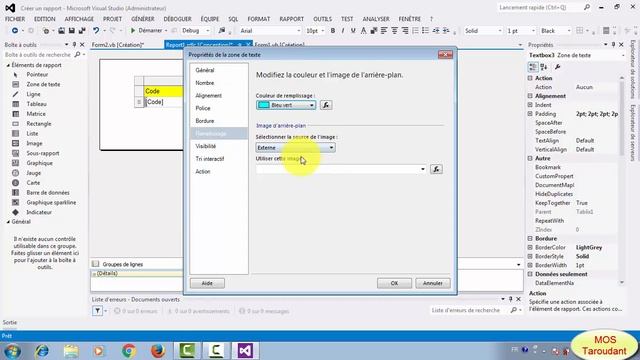Click the bulleted list toolbar icon

click(425, 31)
